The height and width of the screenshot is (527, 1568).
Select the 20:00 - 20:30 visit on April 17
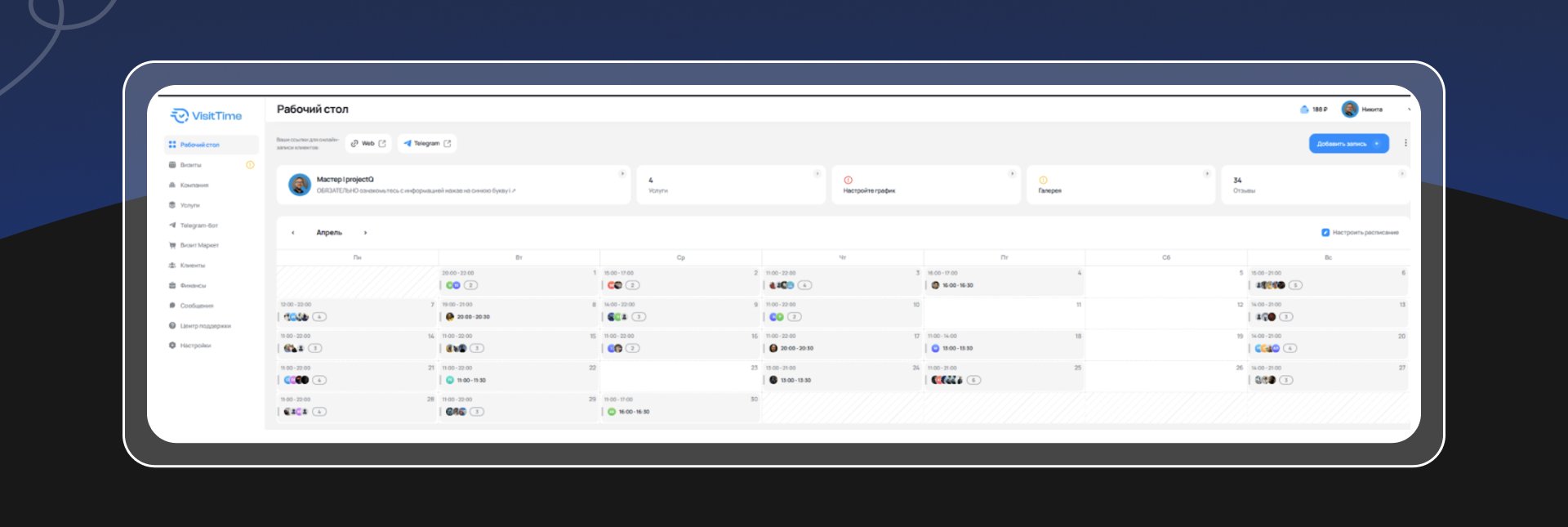click(x=791, y=348)
